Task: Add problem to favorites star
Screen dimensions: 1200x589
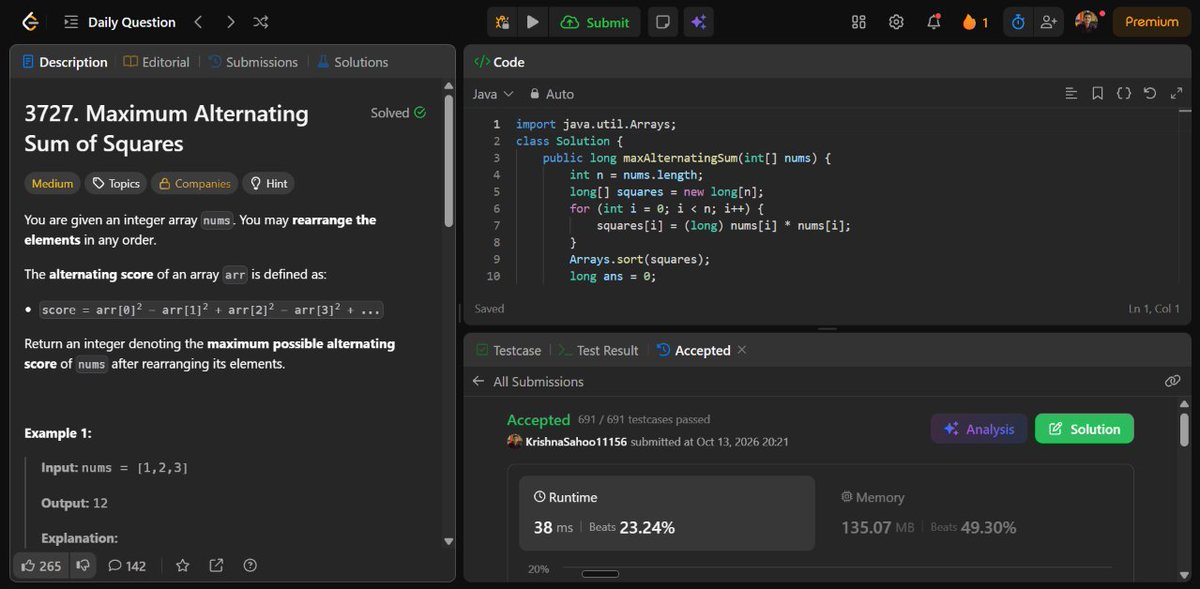Action: [x=182, y=566]
